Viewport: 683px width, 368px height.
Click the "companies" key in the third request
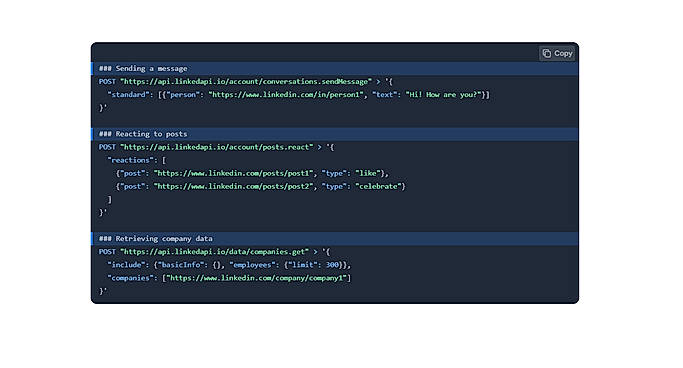click(130, 278)
